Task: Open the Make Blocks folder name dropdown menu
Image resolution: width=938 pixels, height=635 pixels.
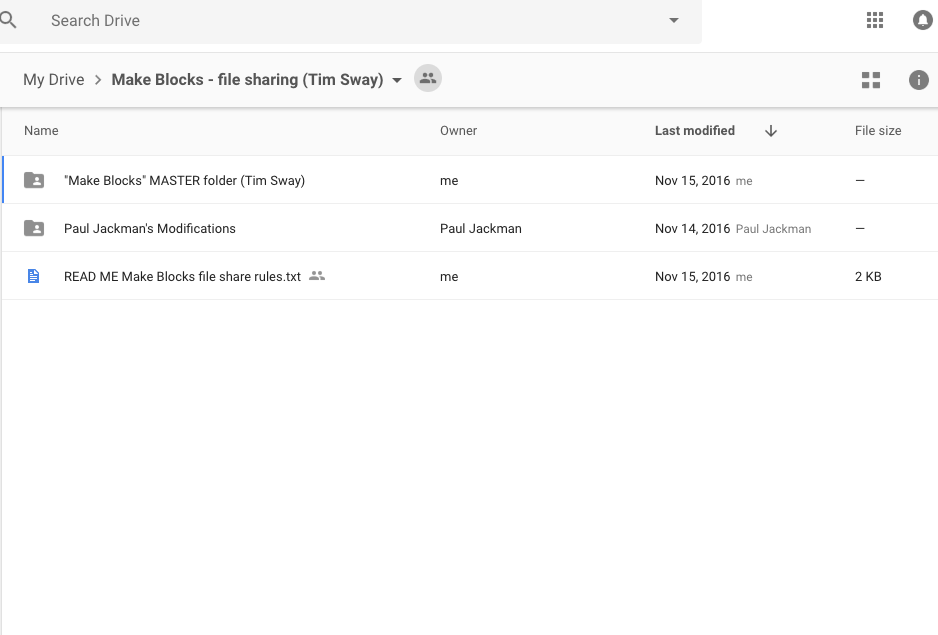Action: coord(397,79)
